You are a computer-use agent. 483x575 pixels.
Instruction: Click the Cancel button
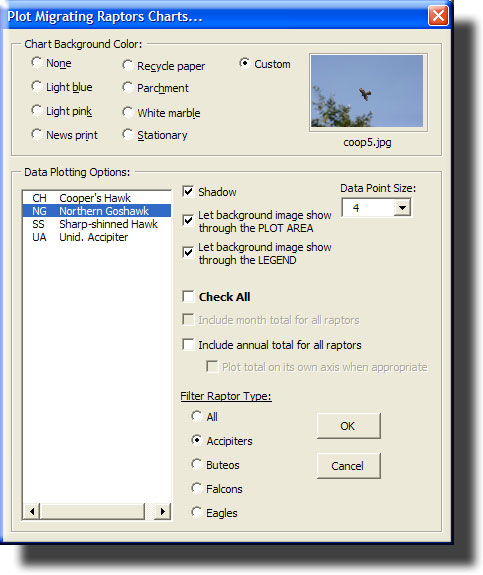[x=348, y=466]
